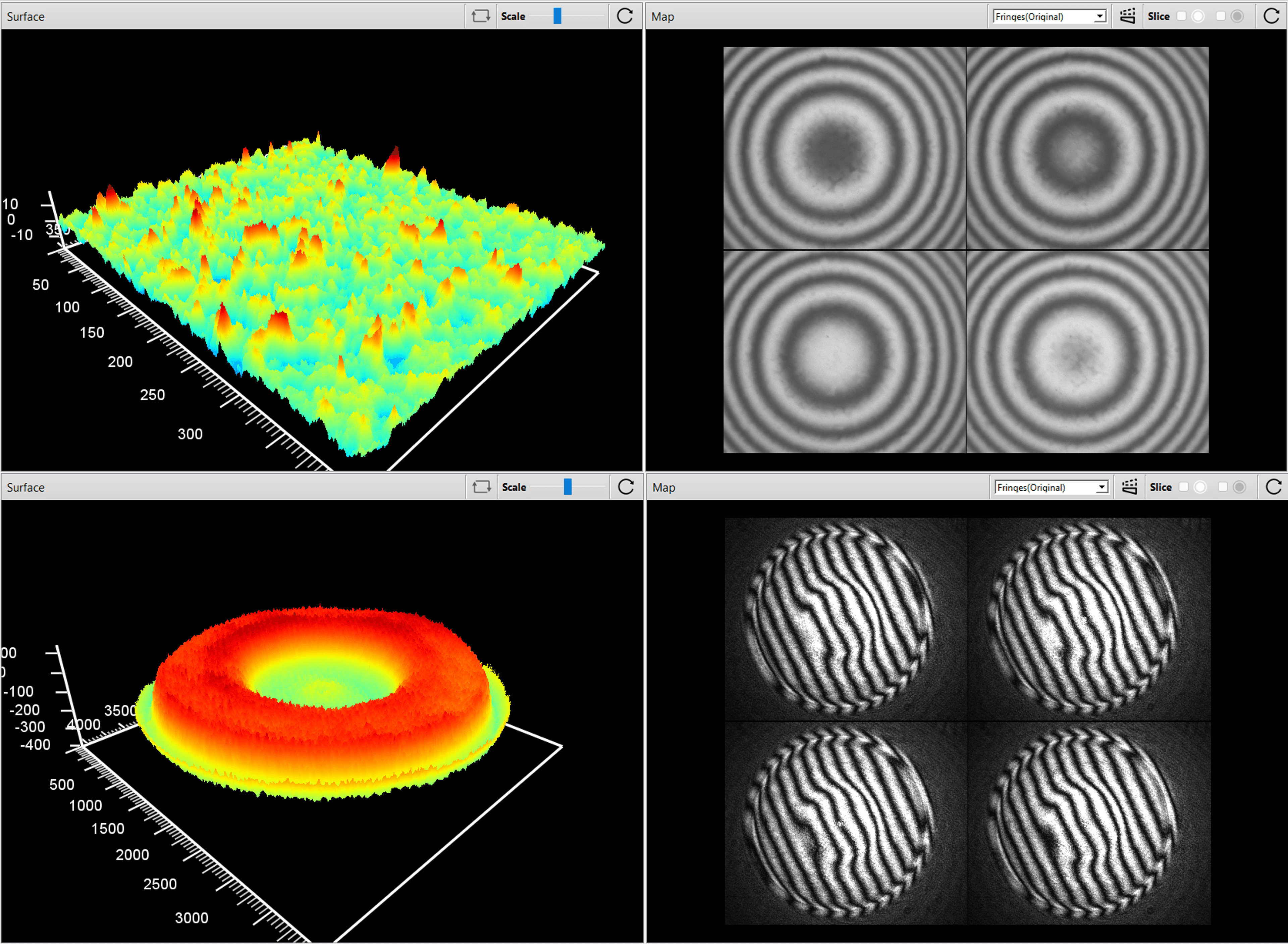Screen dimensions: 1288x944
Task: Select white Slice radio in concentric-fringe Map
Action: 1198,16
